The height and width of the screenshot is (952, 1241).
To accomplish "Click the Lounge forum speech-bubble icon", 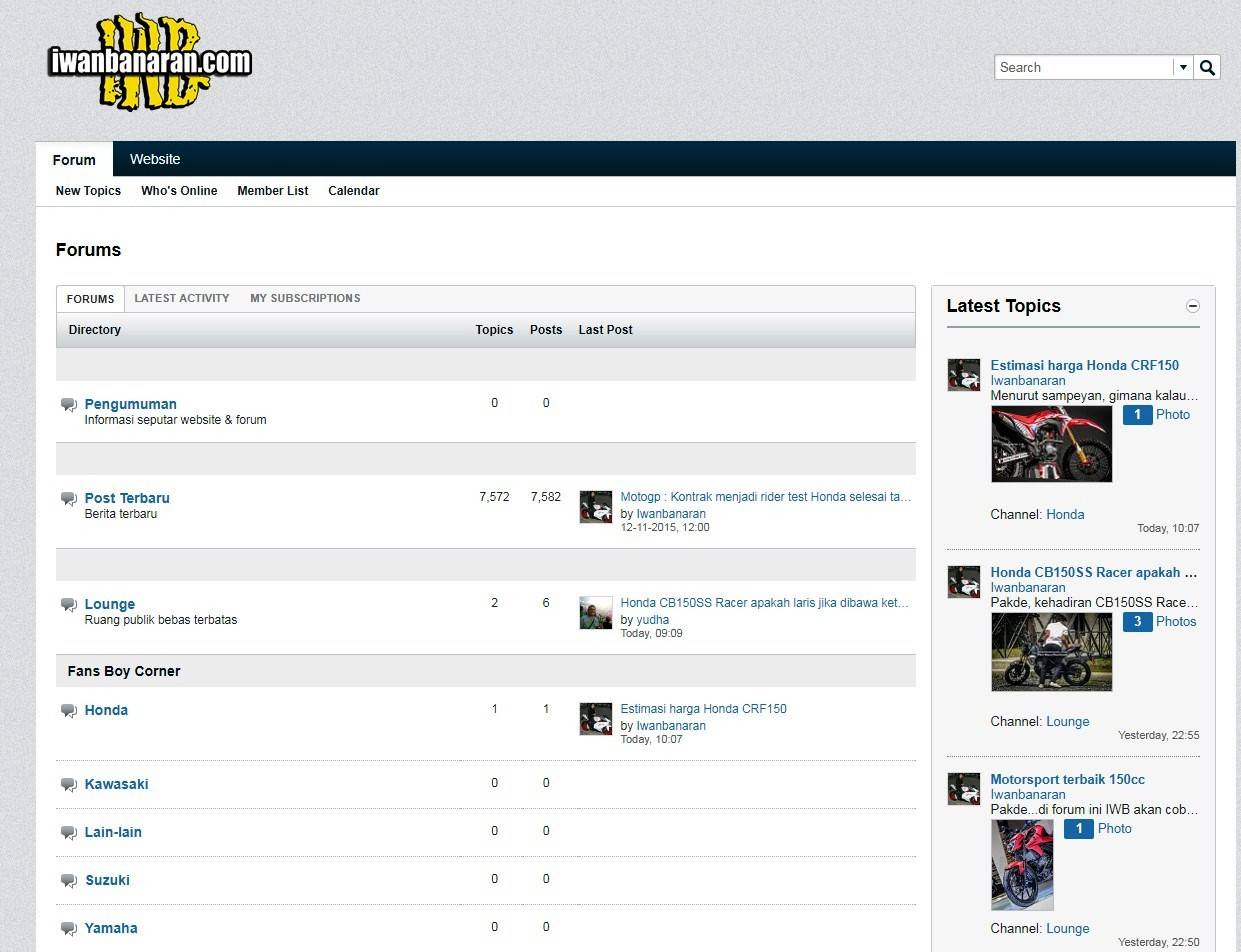I will click(x=69, y=605).
